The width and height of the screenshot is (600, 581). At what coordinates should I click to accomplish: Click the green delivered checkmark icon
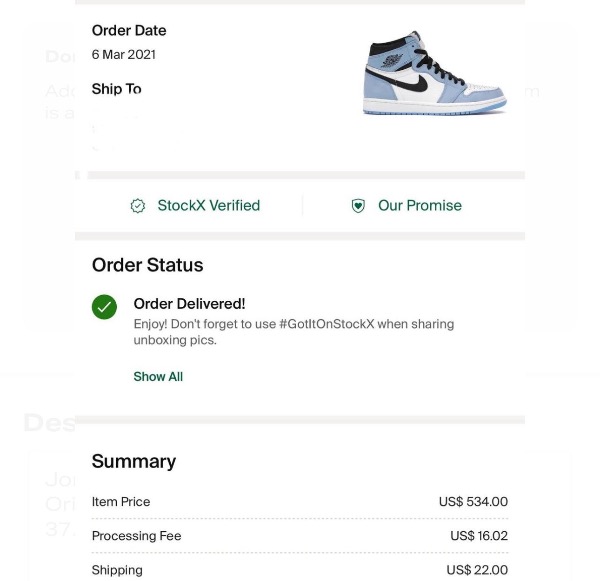coord(105,307)
